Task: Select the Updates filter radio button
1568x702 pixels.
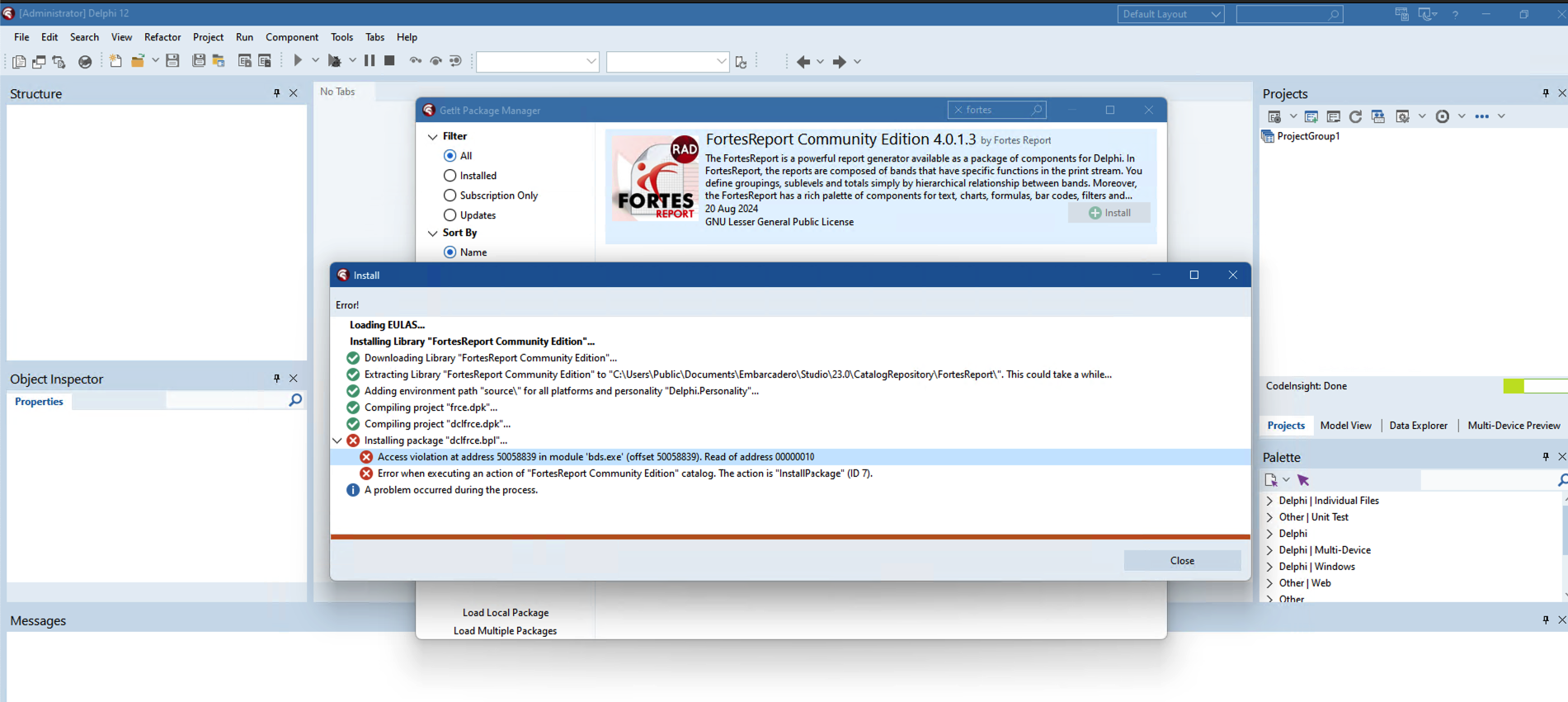Action: point(450,215)
